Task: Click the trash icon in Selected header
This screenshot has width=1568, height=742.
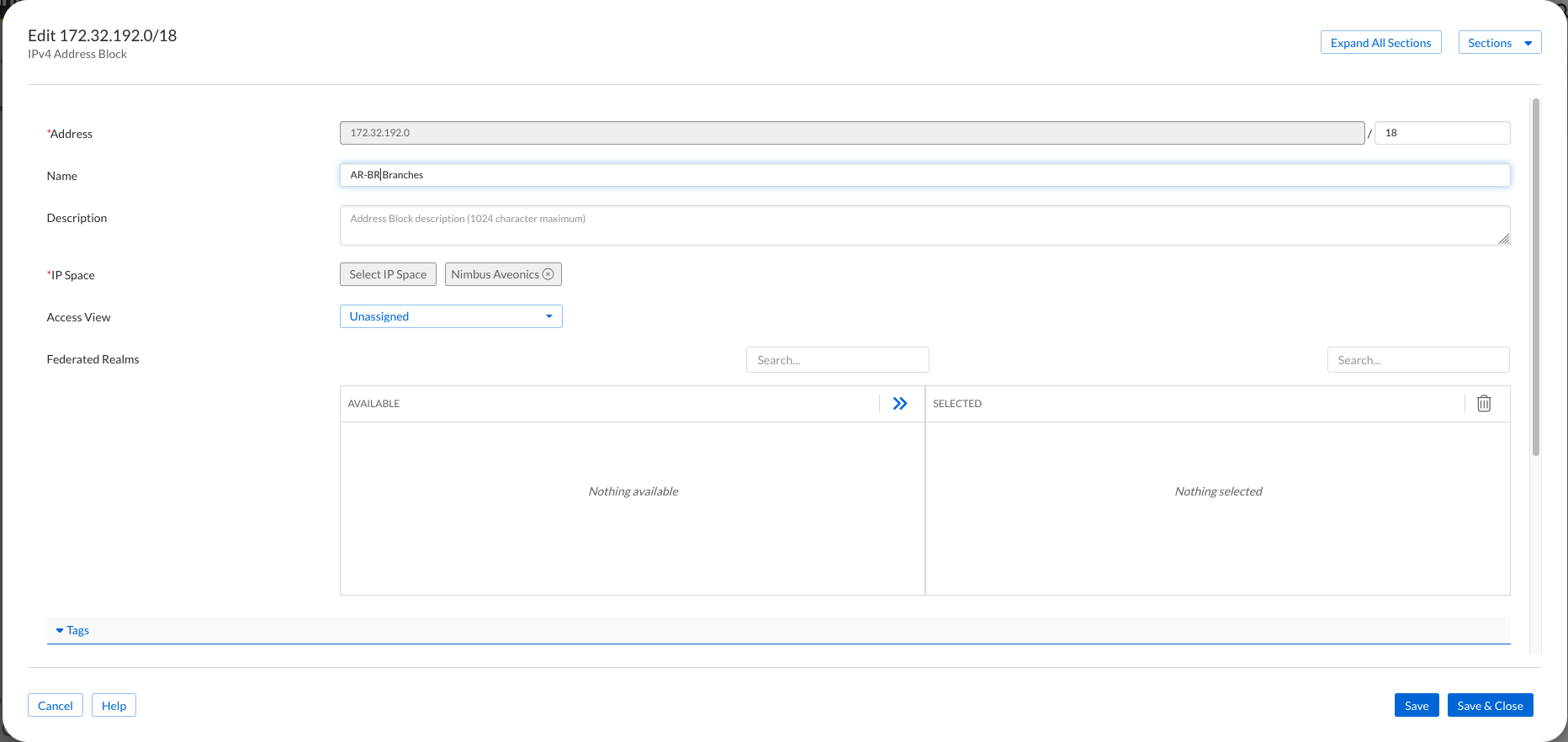Action: (x=1484, y=404)
